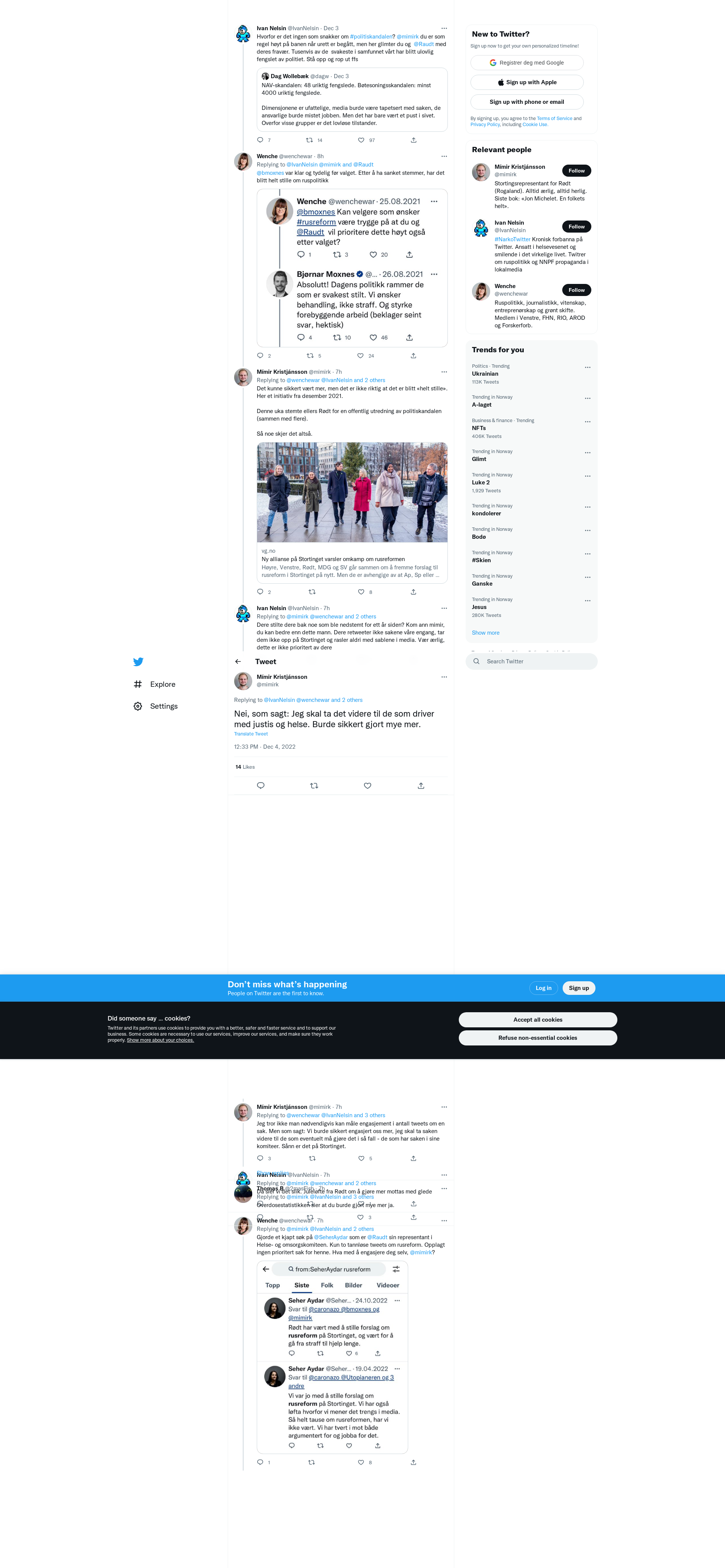
Task: Like Wenche's 8h reply with 24 likes
Action: tap(360, 356)
